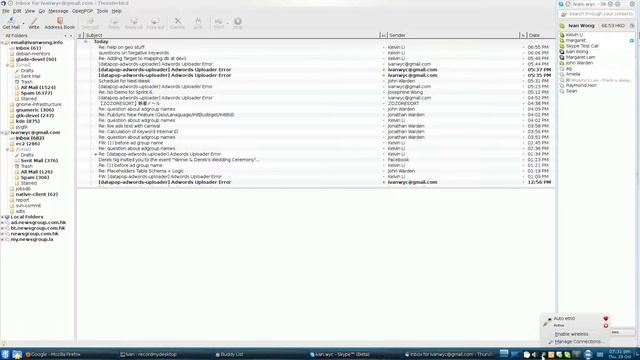Click the Get Mail toolbar icon
Image resolution: width=640 pixels, height=360 pixels.
pos(11,23)
